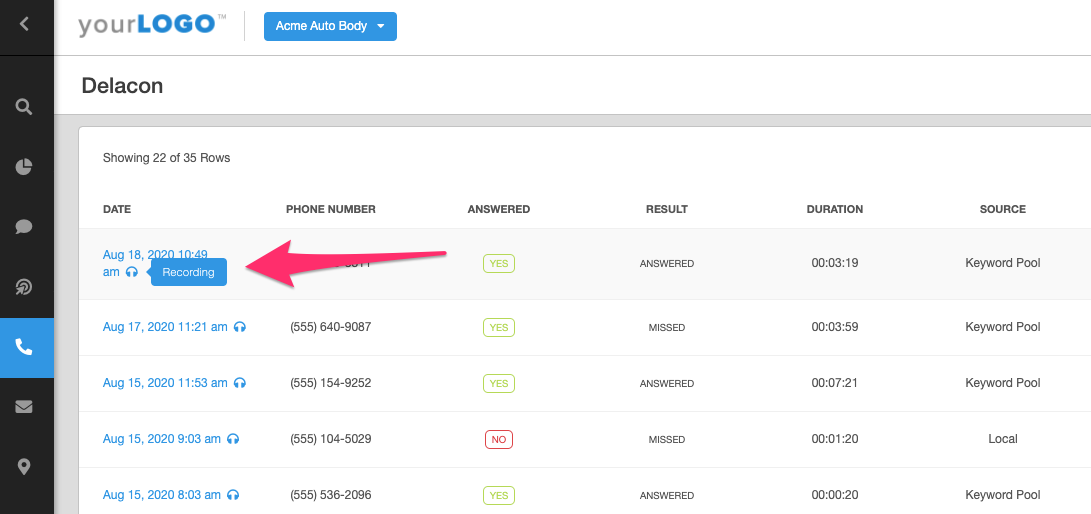Open the pie chart dashboard icon
This screenshot has width=1091, height=514.
[24, 167]
